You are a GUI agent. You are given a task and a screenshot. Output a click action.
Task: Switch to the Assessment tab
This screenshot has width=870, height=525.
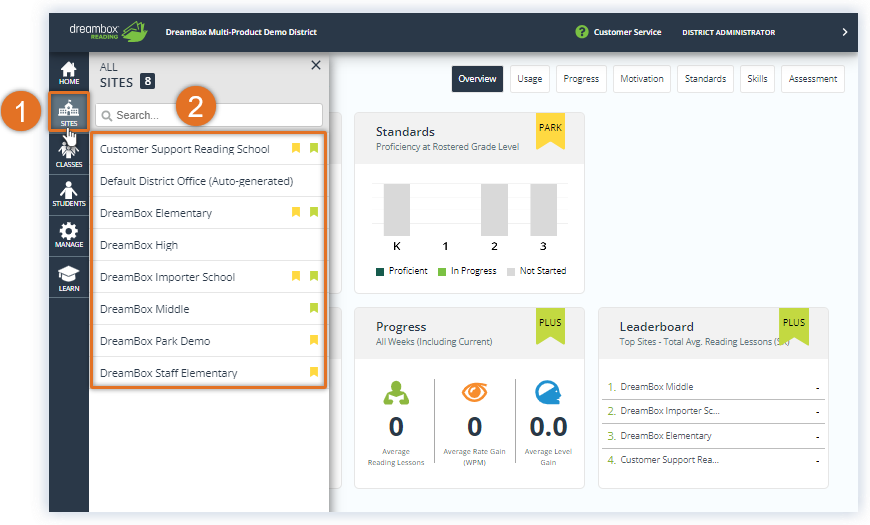813,79
